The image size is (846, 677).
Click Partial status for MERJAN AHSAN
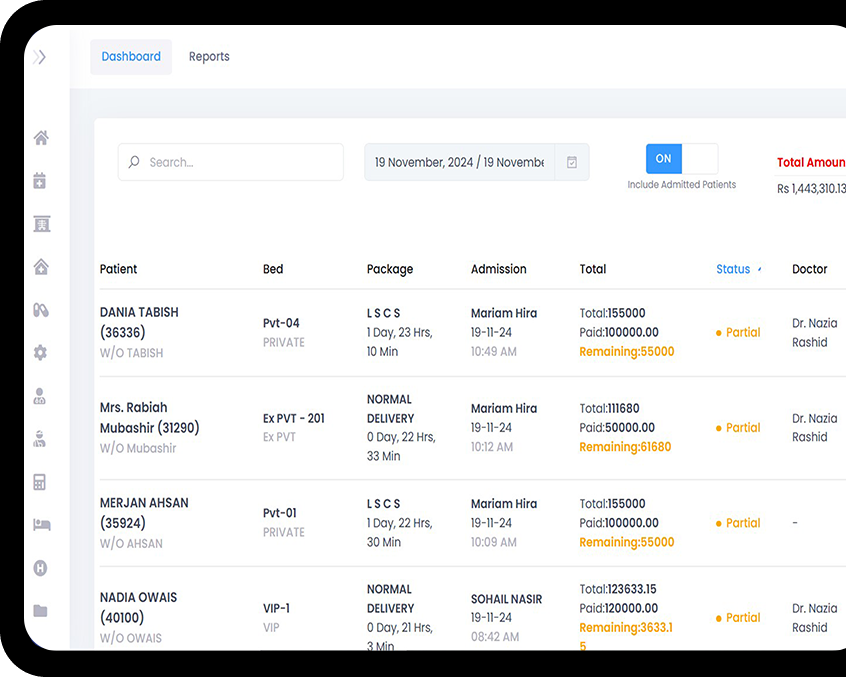(x=742, y=523)
